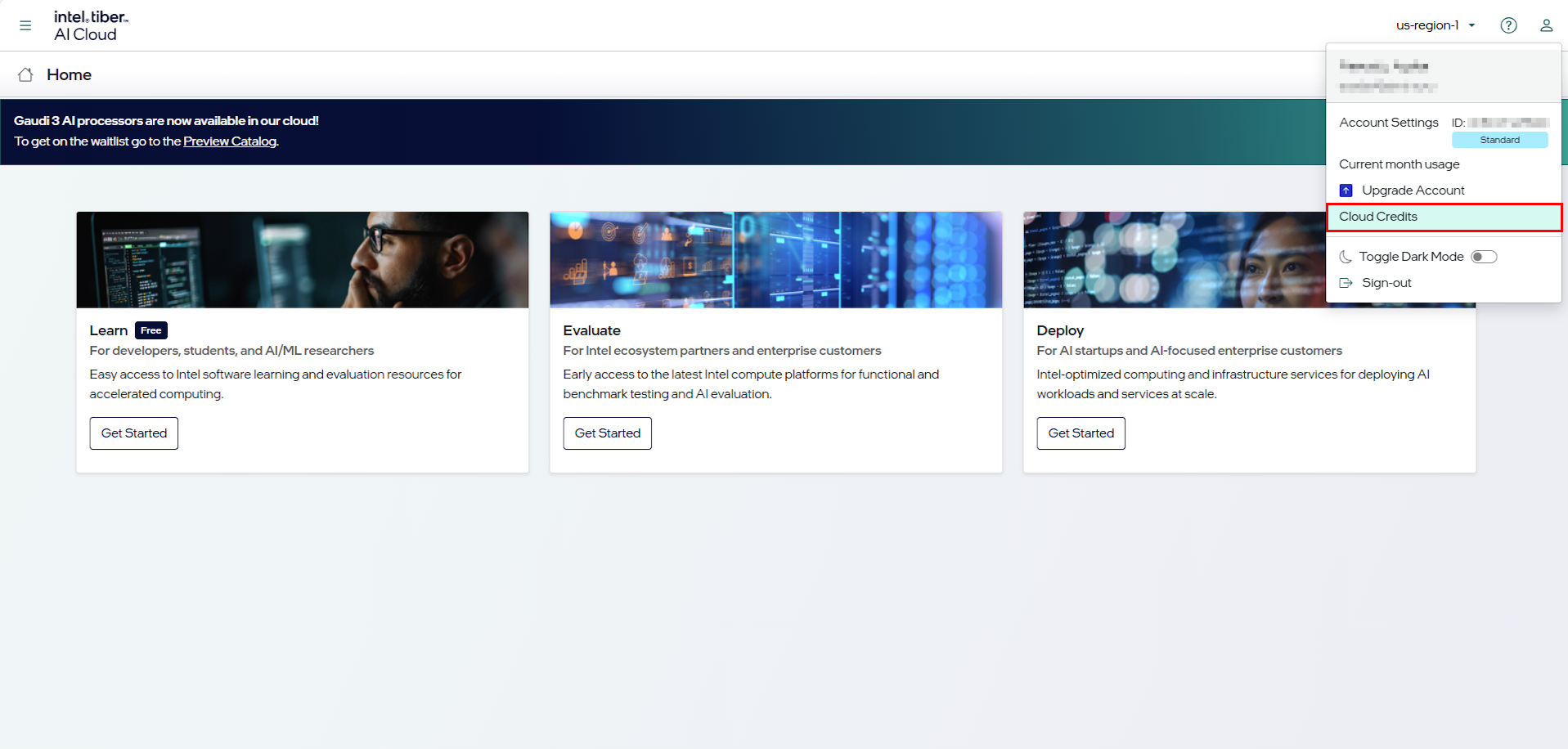
Task: Click the user profile icon
Action: coord(1546,25)
